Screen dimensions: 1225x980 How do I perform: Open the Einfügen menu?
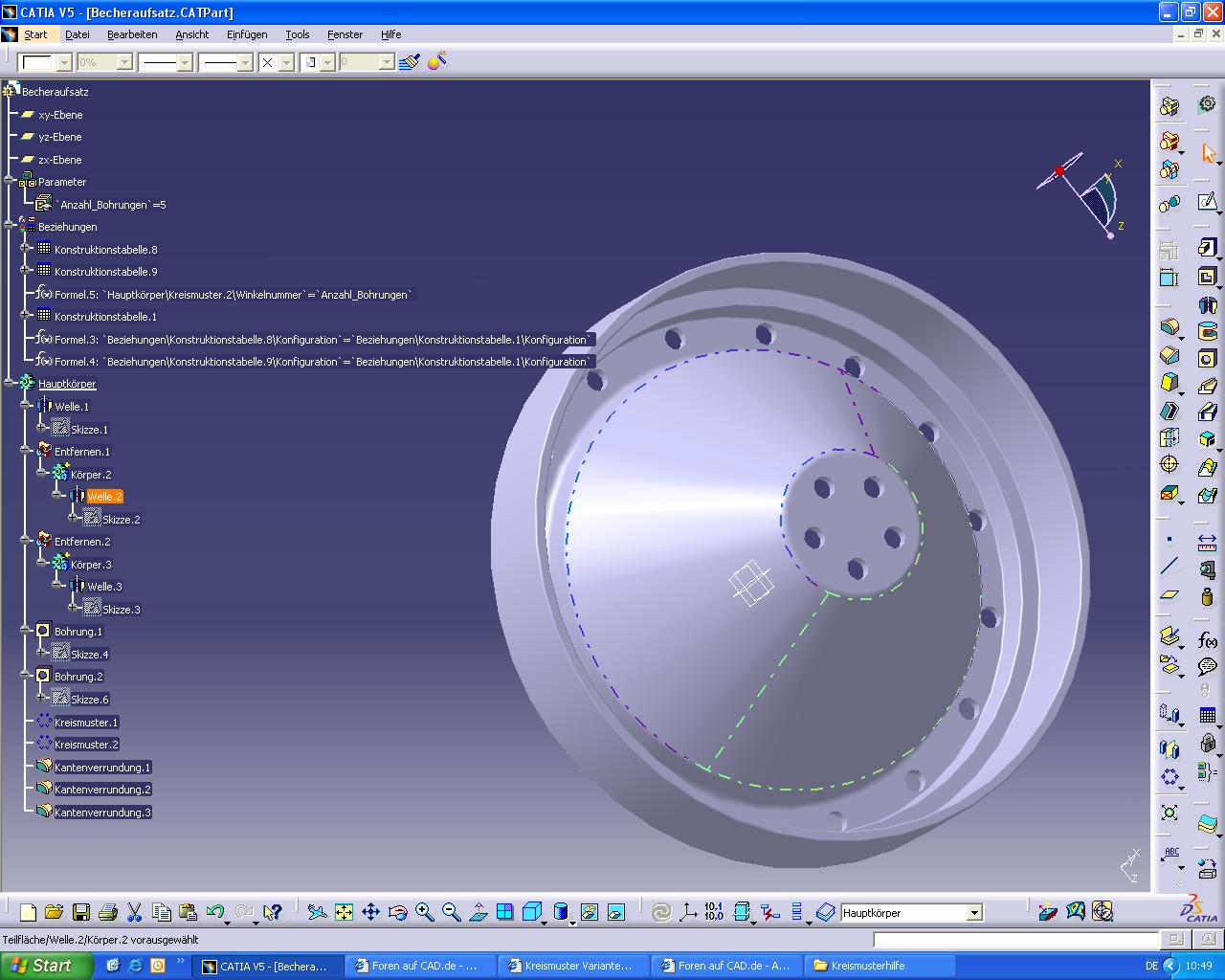click(x=247, y=34)
